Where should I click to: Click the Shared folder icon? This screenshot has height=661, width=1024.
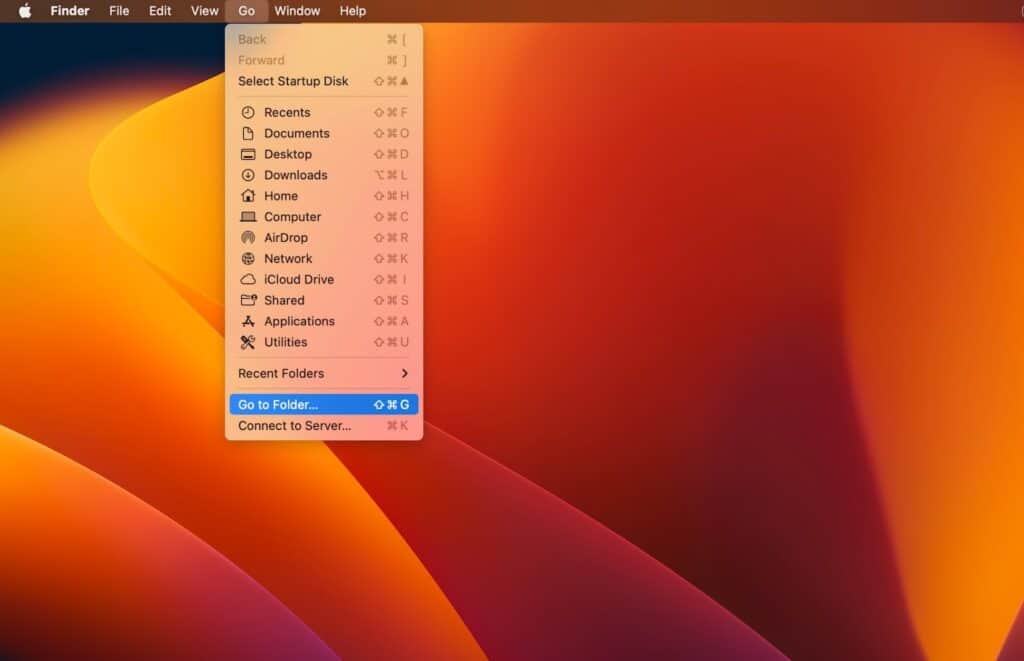[x=249, y=300]
